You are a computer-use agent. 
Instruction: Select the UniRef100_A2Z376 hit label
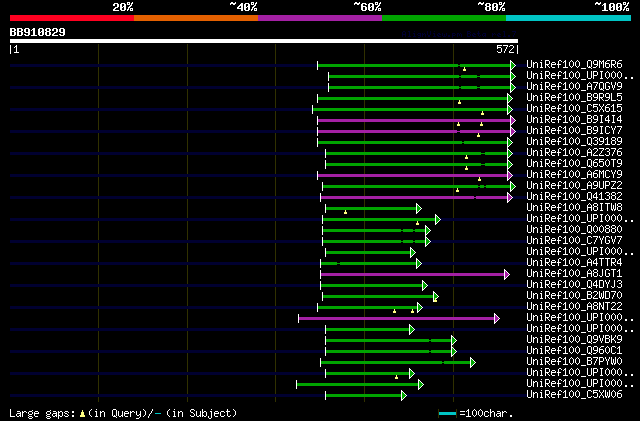[x=574, y=153]
